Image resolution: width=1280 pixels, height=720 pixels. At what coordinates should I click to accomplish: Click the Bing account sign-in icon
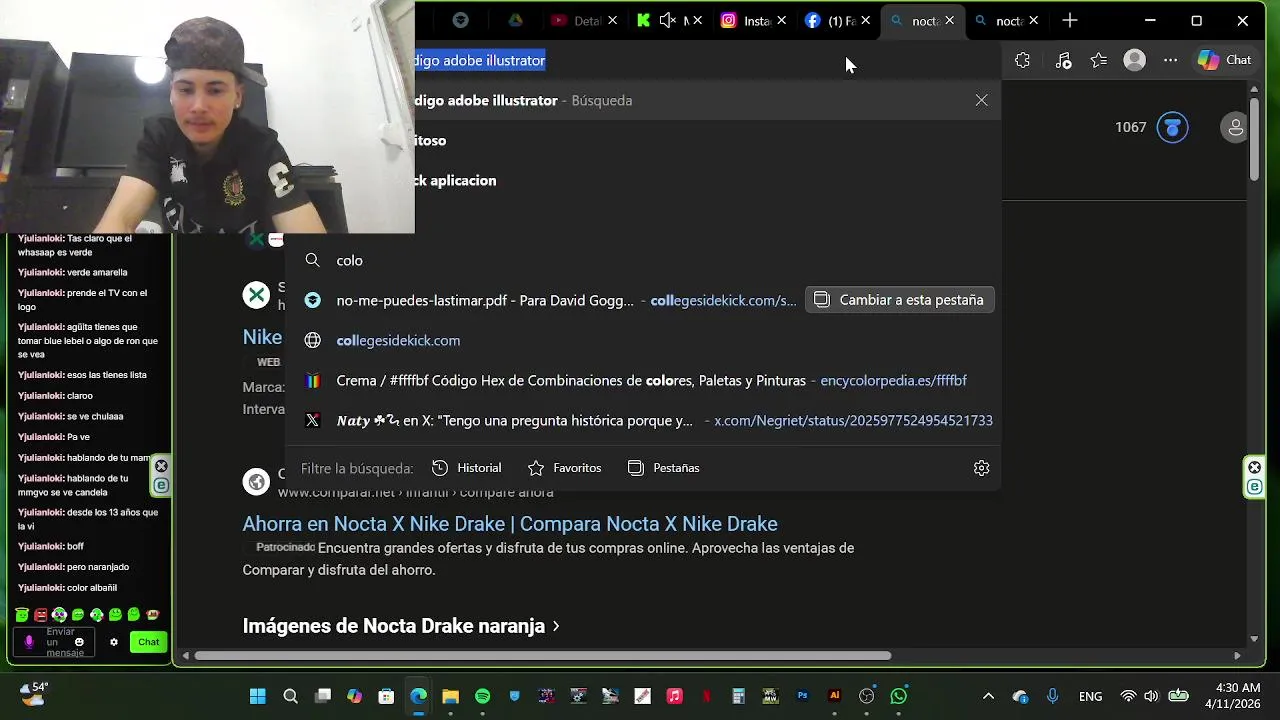point(1236,127)
